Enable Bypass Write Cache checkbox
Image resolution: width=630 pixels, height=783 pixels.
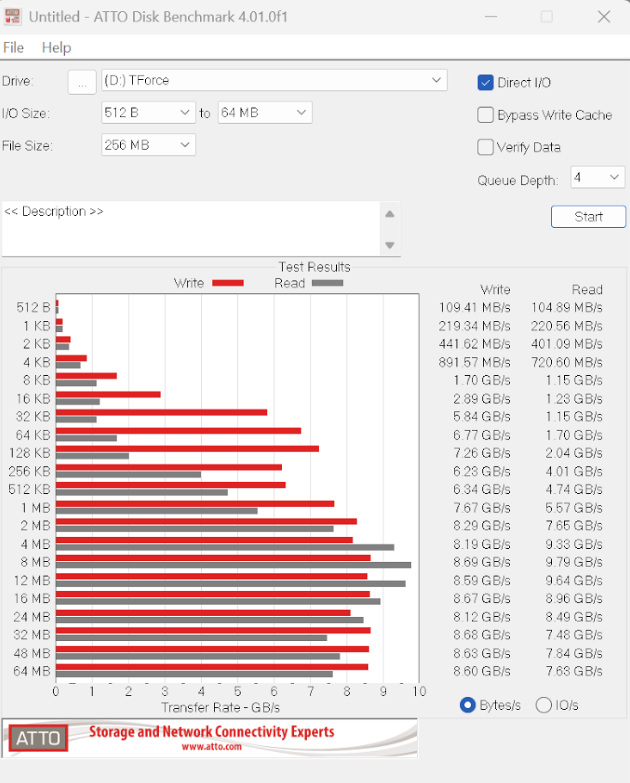[x=485, y=115]
